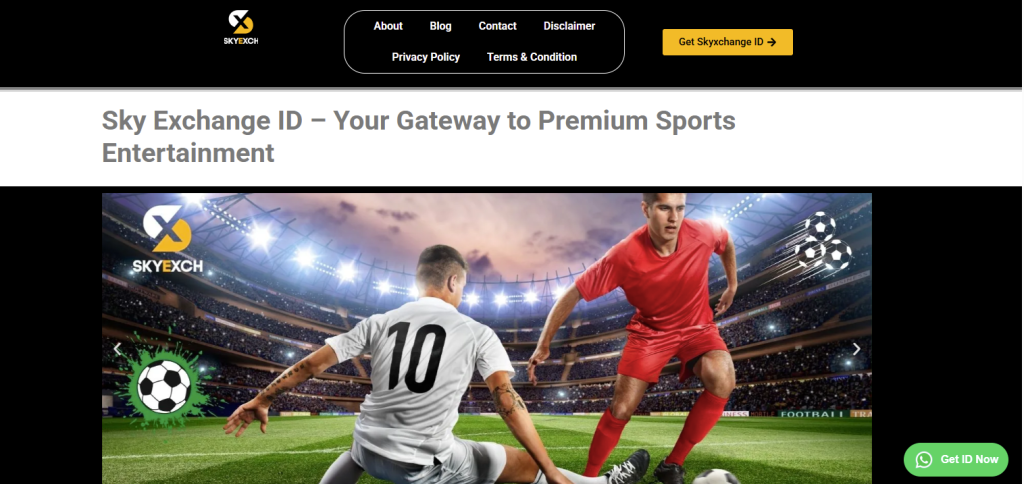Viewport: 1024px width, 484px height.
Task: Advance the carousel with the right arrow
Action: (x=856, y=349)
